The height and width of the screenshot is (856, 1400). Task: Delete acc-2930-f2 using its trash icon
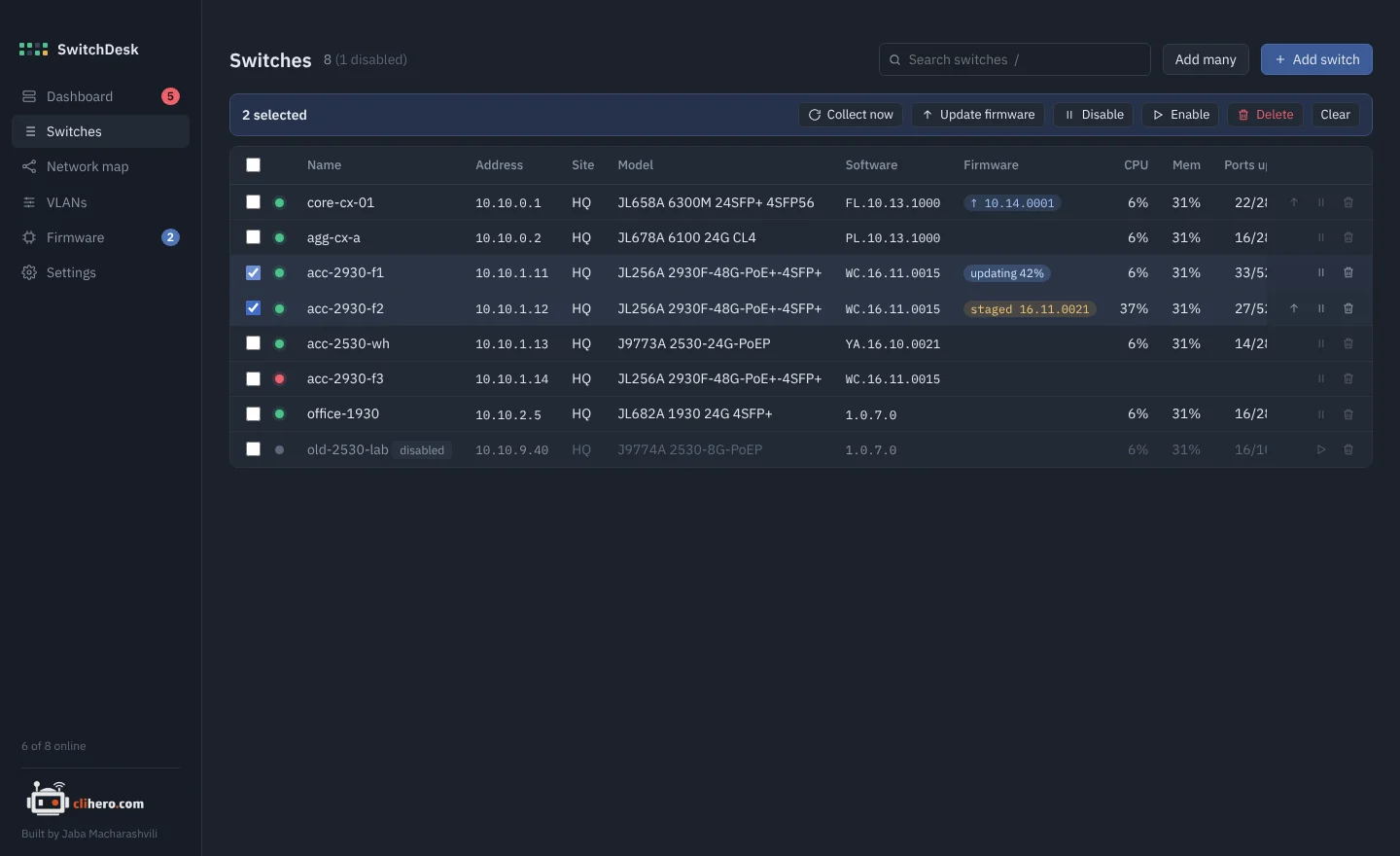[1348, 308]
